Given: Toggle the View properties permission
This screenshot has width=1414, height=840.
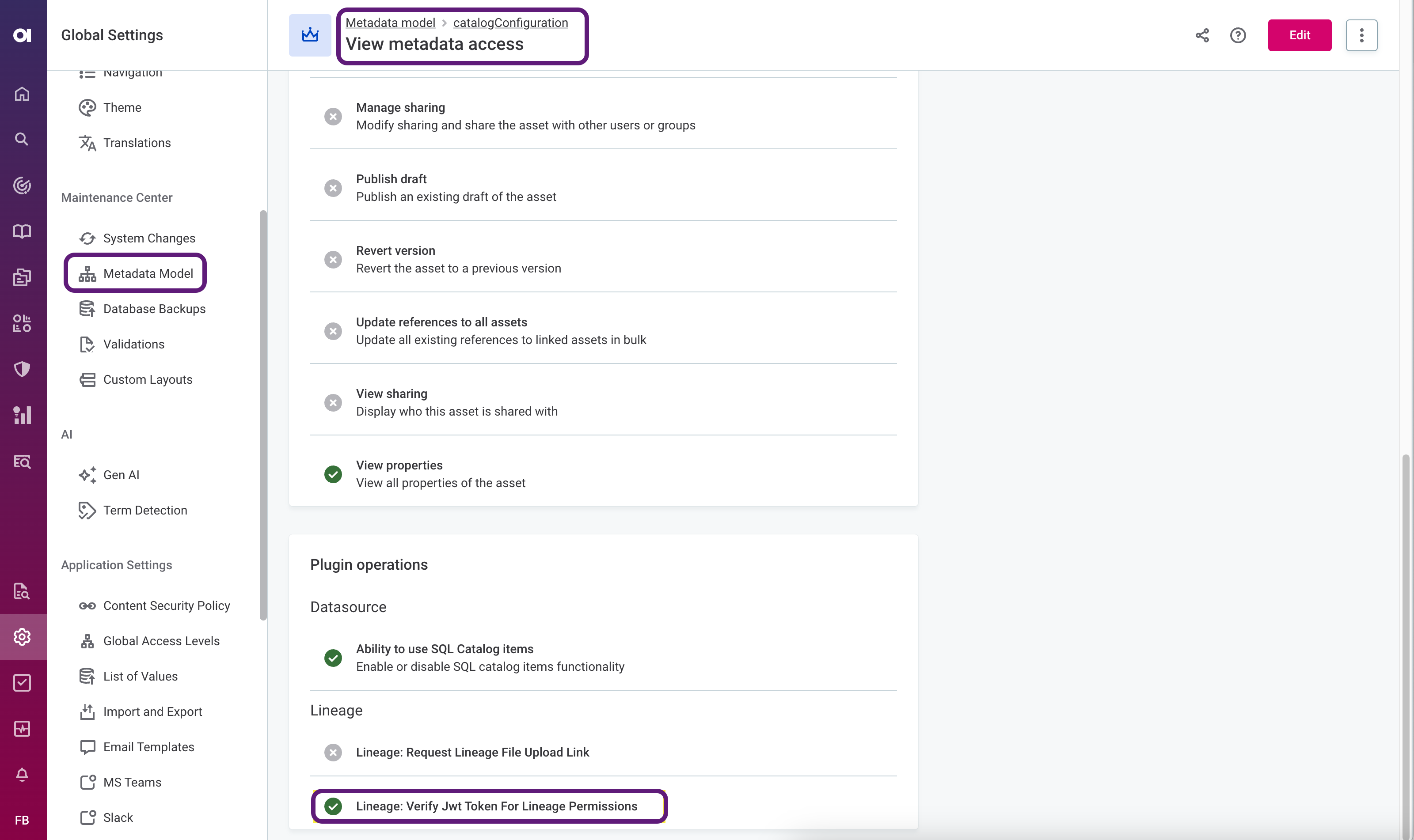Looking at the screenshot, I should 333,474.
